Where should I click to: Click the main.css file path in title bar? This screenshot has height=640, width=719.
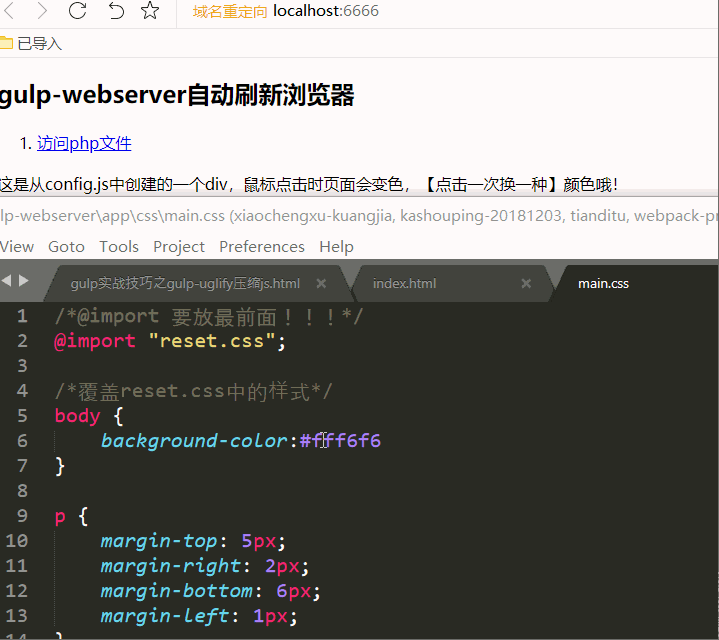click(112, 215)
